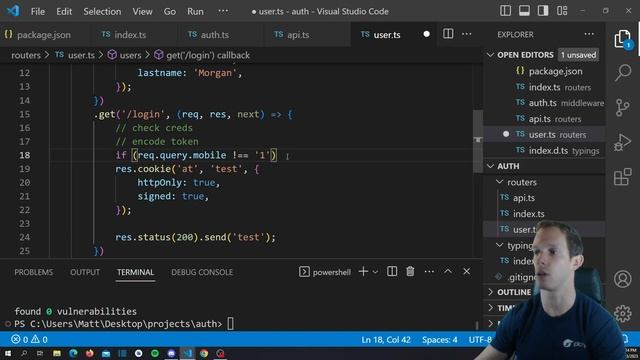
Task: Toggle the bottom panel layout icon
Action: 524,11
